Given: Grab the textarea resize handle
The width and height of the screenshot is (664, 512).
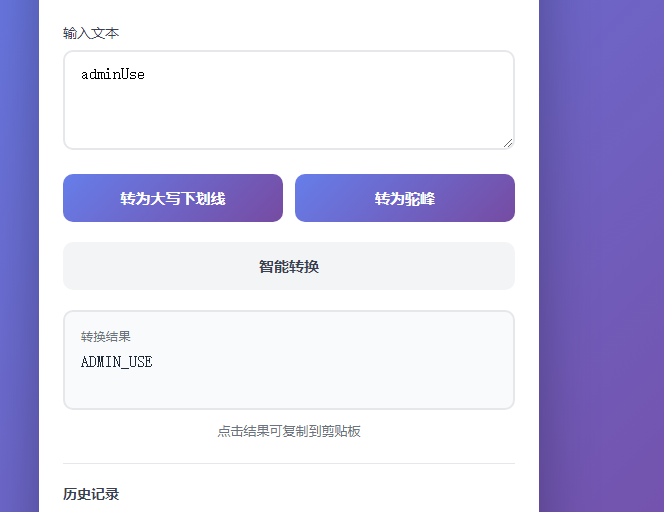Looking at the screenshot, I should (508, 143).
